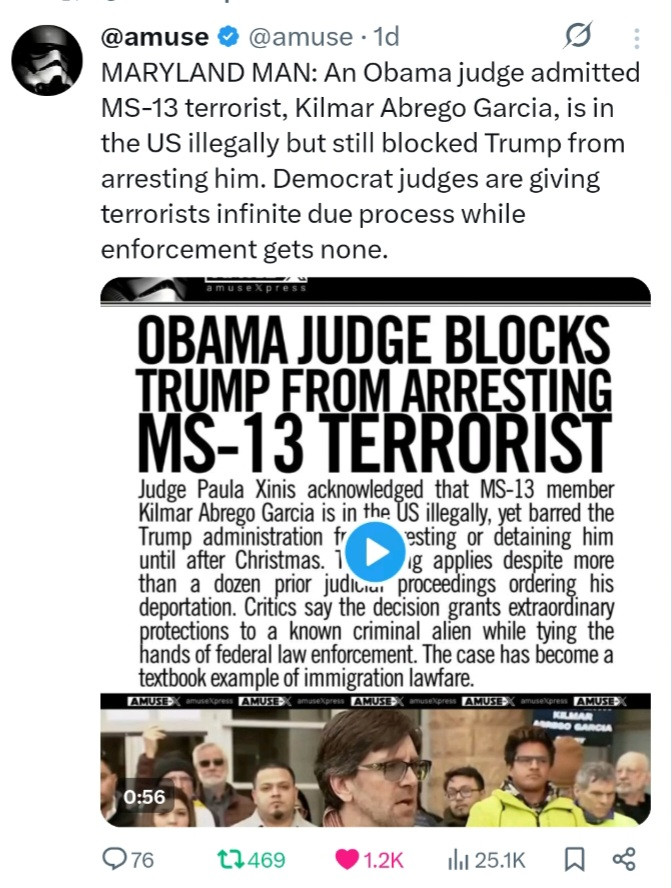Click the 25.1K views count
The height and width of the screenshot is (888, 672).
tap(500, 860)
